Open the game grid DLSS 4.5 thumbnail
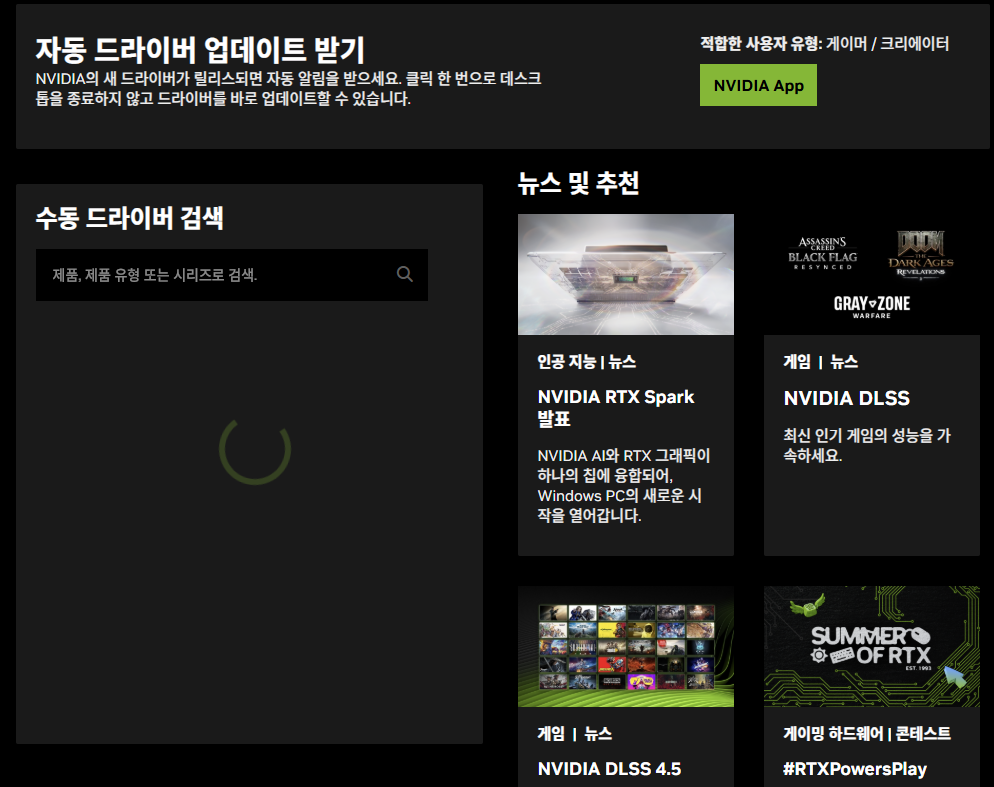 (626, 646)
